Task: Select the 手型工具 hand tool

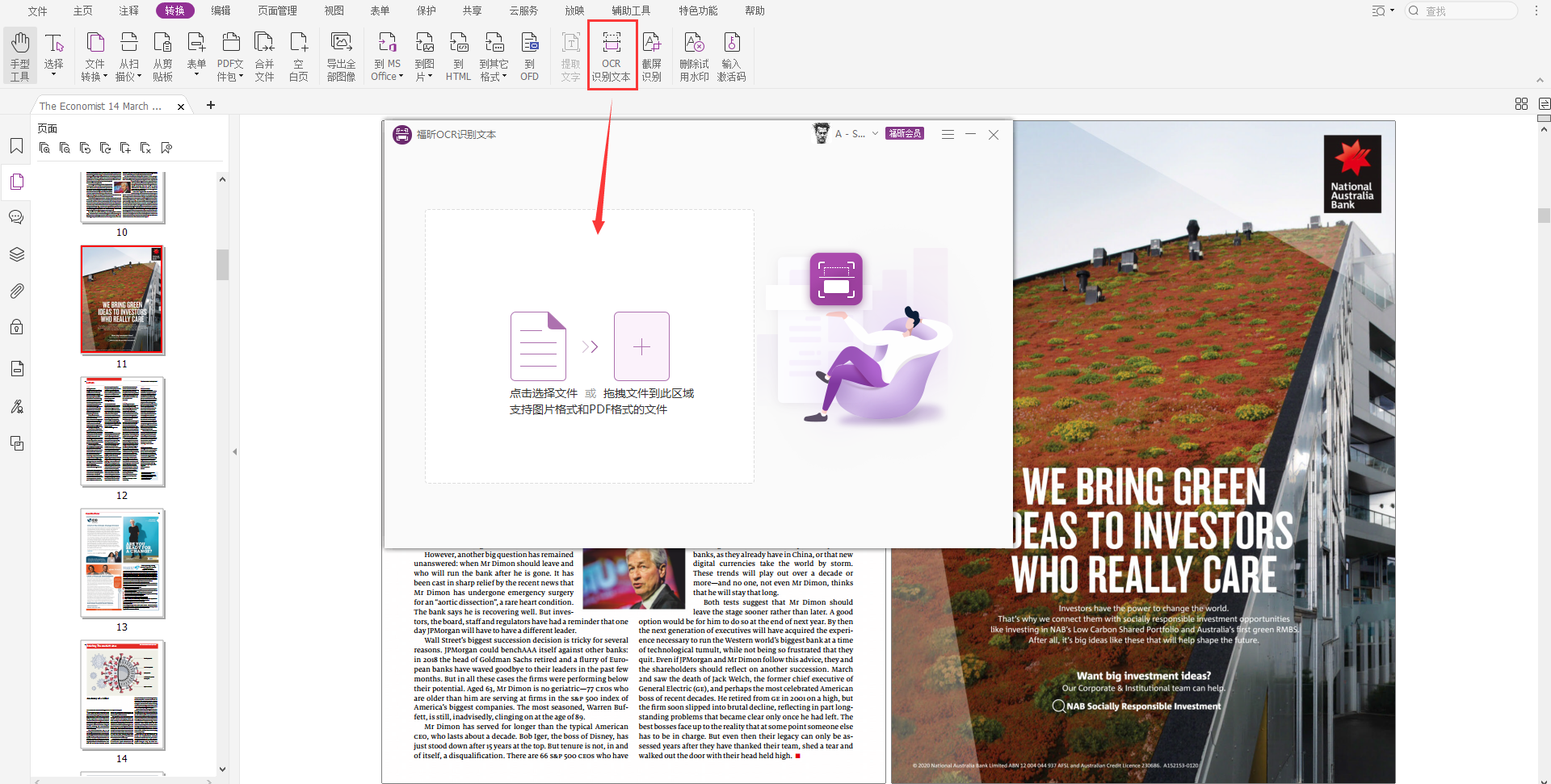Action: [19, 56]
